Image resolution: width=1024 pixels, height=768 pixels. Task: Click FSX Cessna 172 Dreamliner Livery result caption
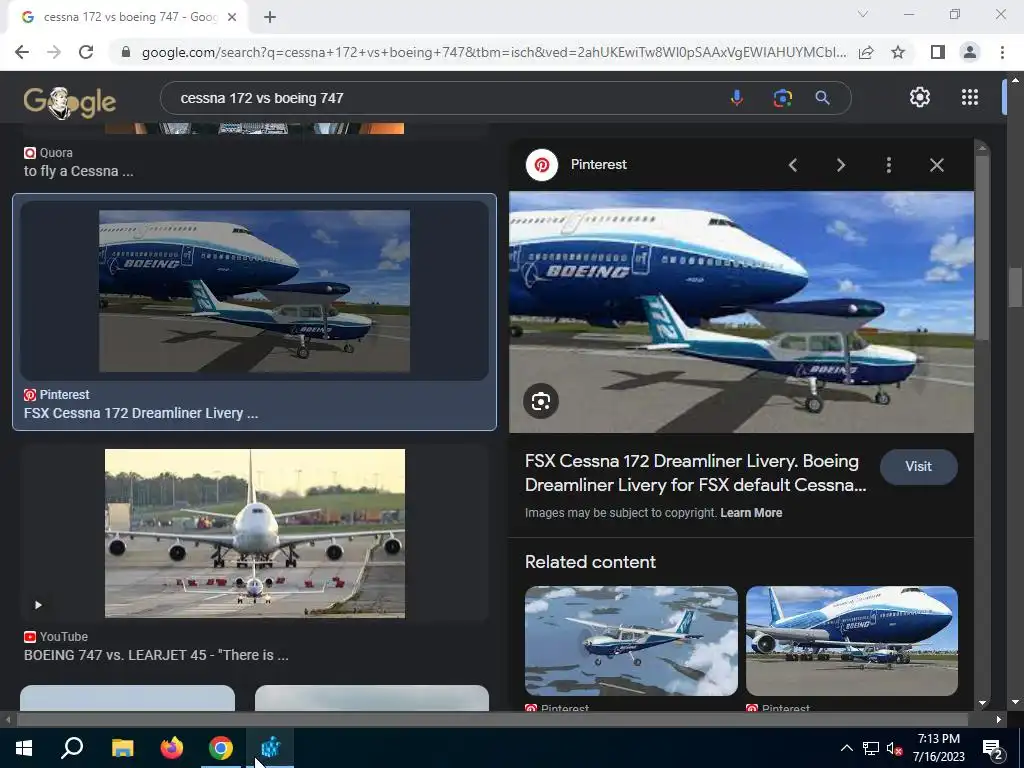(141, 413)
